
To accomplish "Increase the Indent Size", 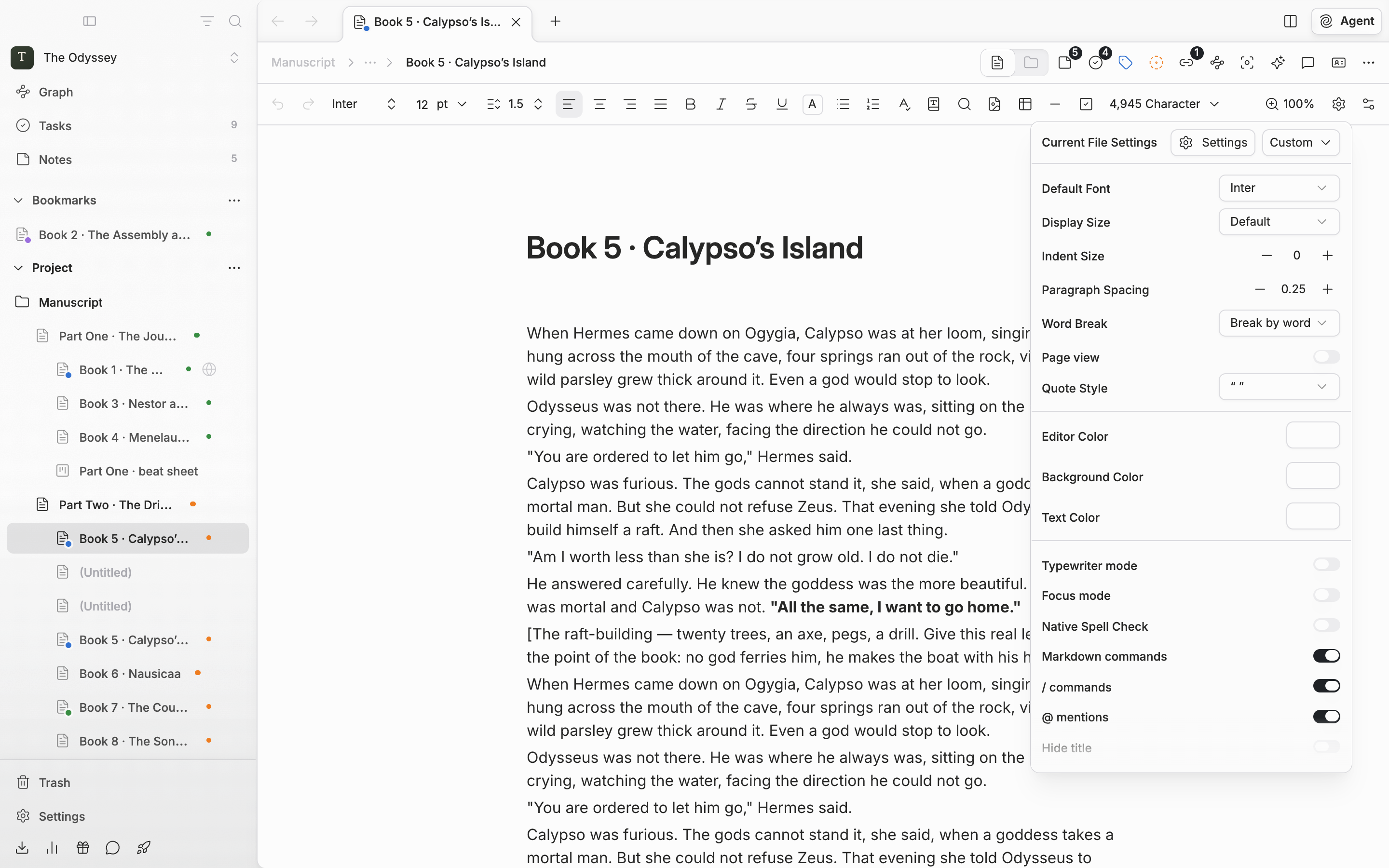I will tap(1327, 256).
